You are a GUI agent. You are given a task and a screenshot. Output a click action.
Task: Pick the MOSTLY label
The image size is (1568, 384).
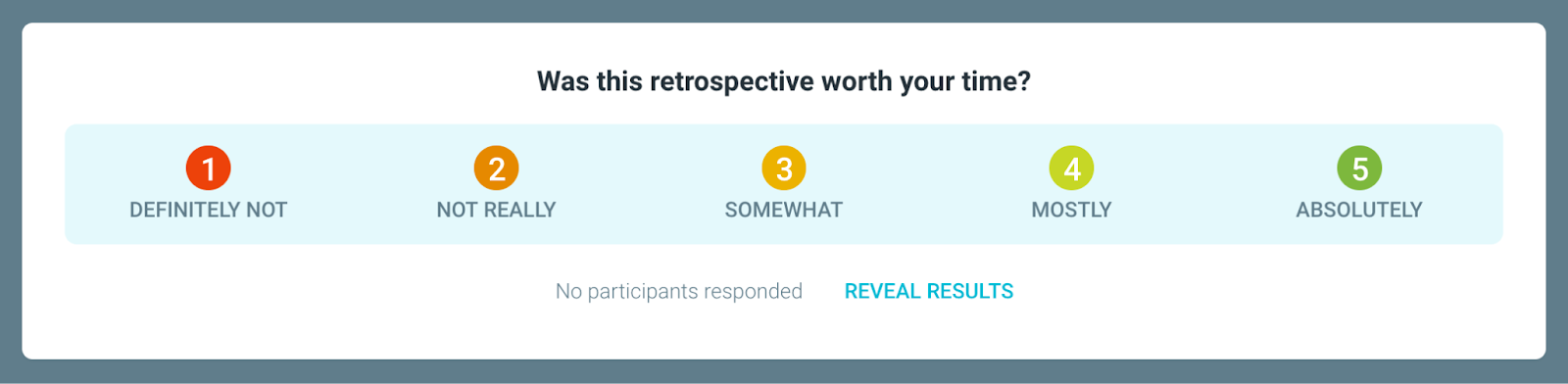click(x=1072, y=210)
